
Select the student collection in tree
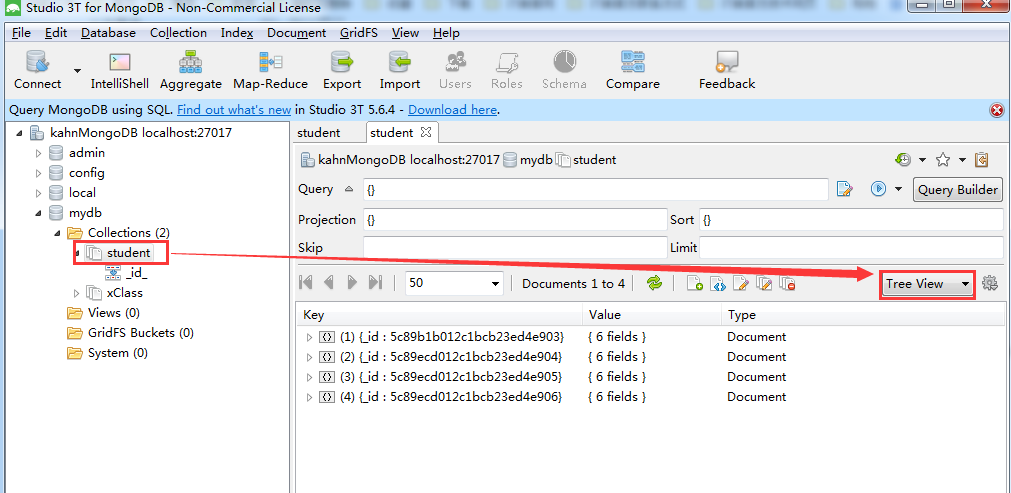(x=128, y=253)
